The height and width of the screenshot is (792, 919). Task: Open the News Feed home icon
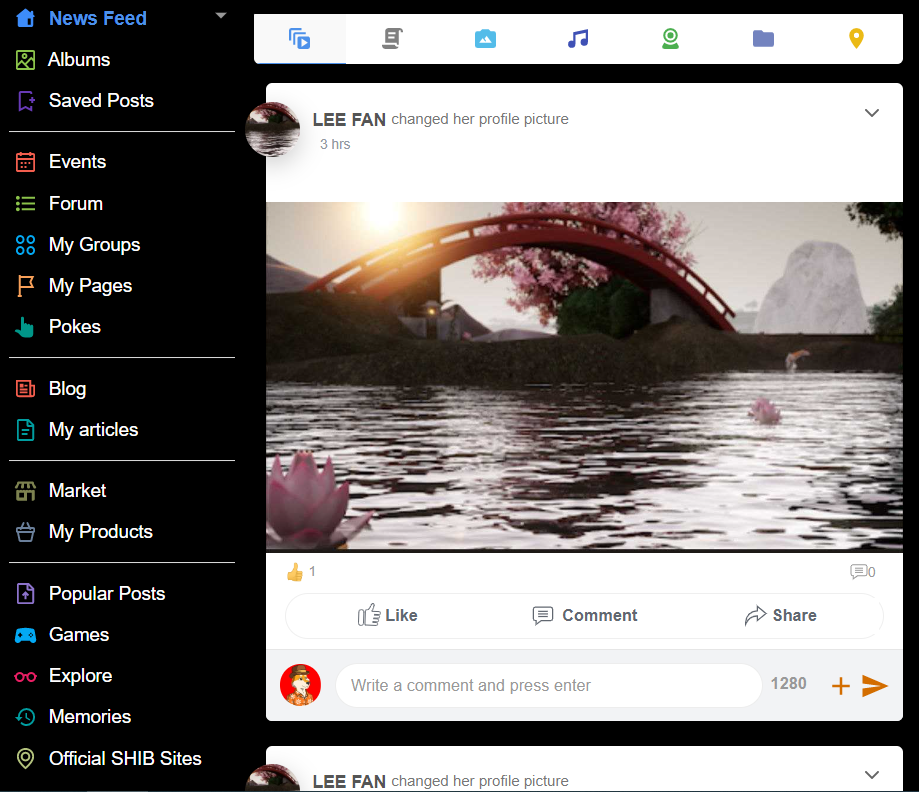coord(25,18)
